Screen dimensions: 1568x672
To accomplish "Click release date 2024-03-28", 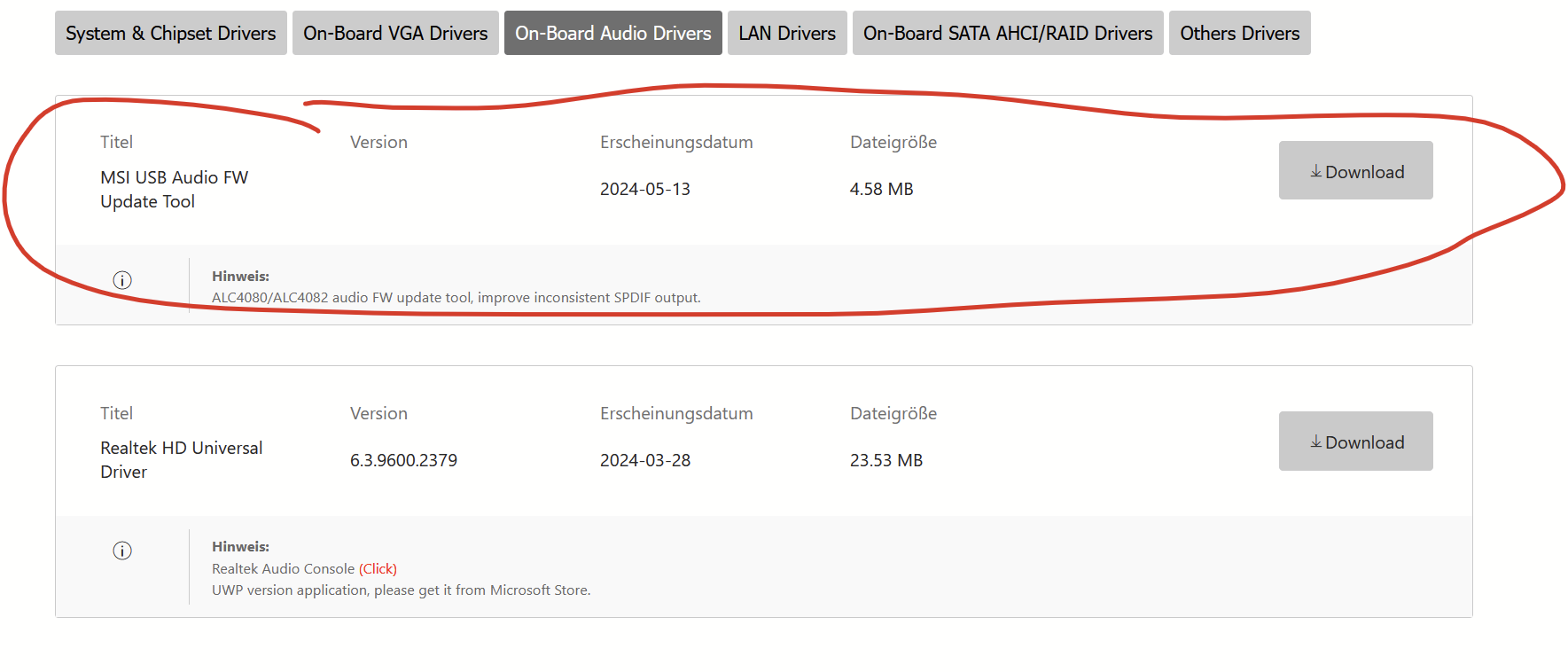I will [645, 460].
